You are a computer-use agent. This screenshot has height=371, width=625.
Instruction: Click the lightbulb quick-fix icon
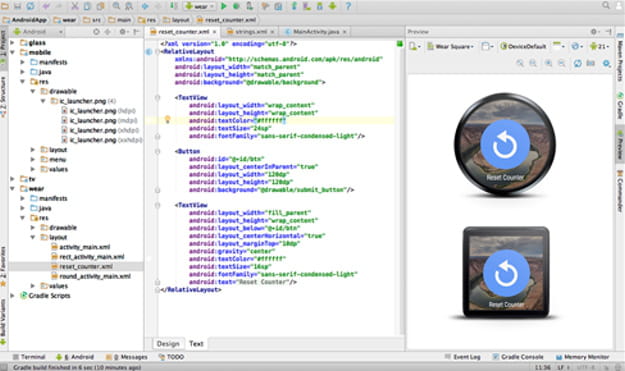[x=167, y=119]
